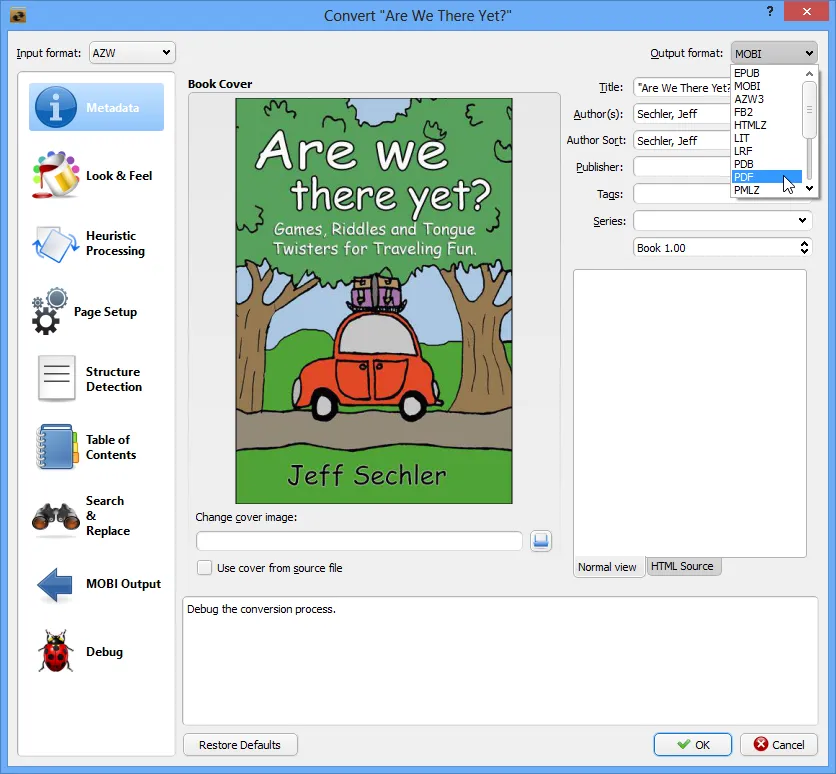This screenshot has height=774, width=836.
Task: Enable Use cover from source file
Action: tap(205, 567)
